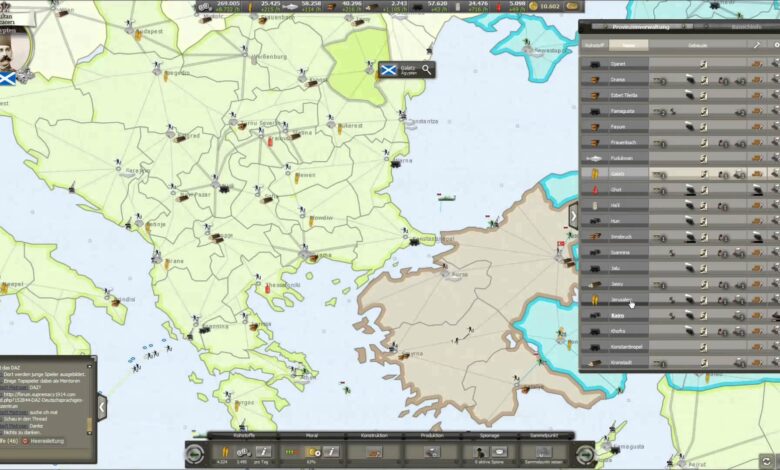Open the info button under Rohstoffe

point(263,452)
